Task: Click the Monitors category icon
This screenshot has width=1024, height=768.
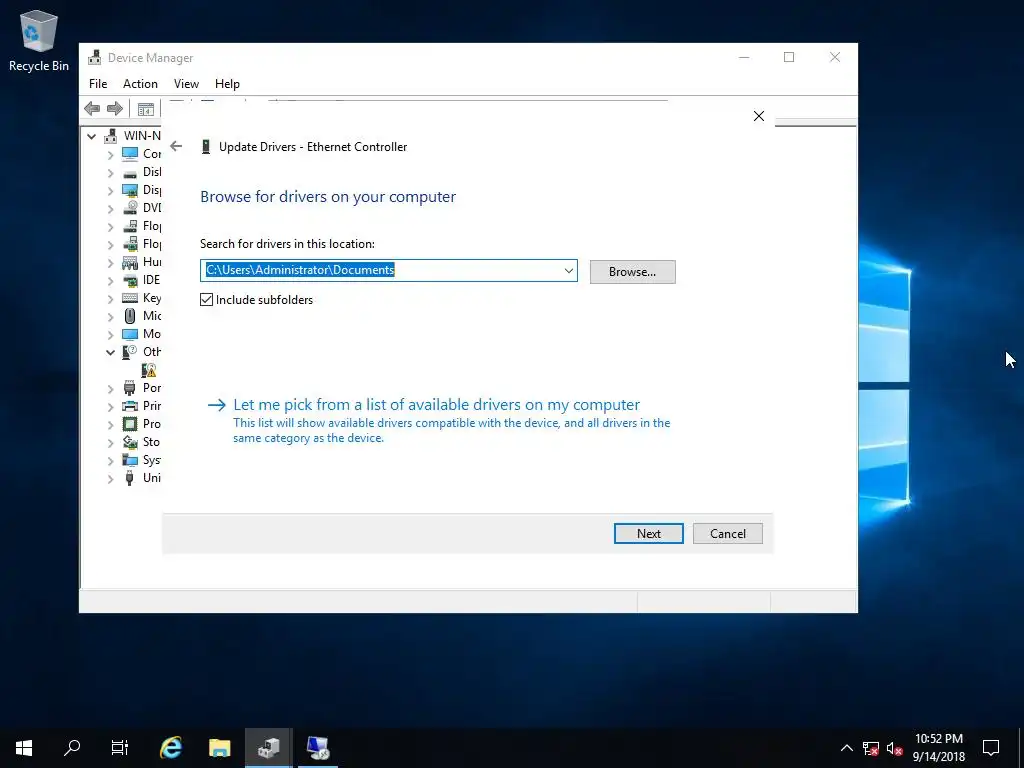Action: click(x=130, y=334)
